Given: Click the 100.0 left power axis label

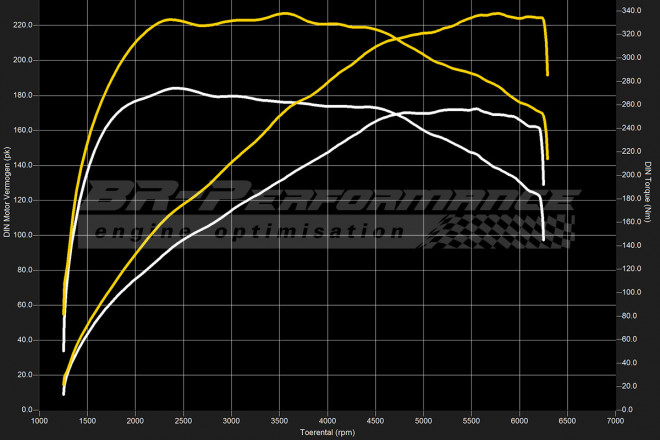Looking at the screenshot, I should tap(22, 235).
